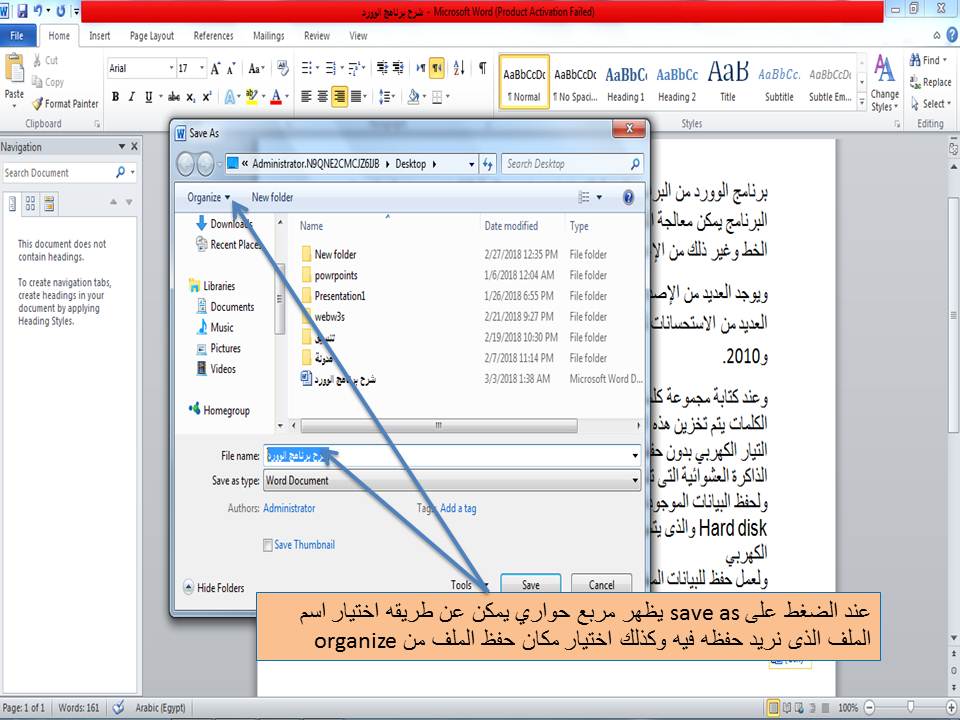Click the Paste icon
Viewport: 960px width, 720px height.
(x=14, y=67)
